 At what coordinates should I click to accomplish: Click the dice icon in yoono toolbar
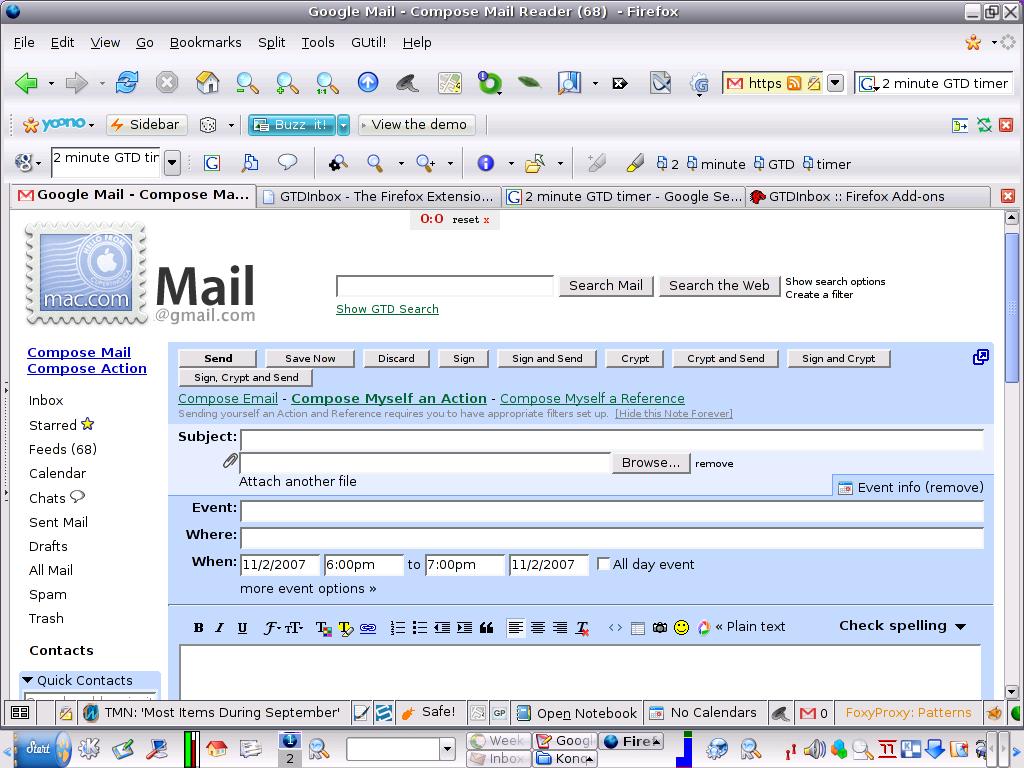point(208,125)
